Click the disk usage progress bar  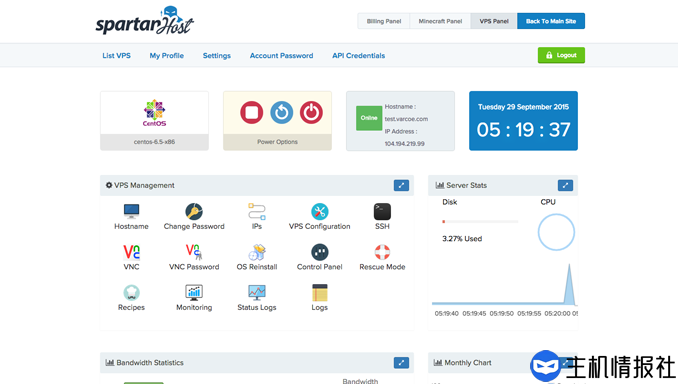[x=480, y=222]
